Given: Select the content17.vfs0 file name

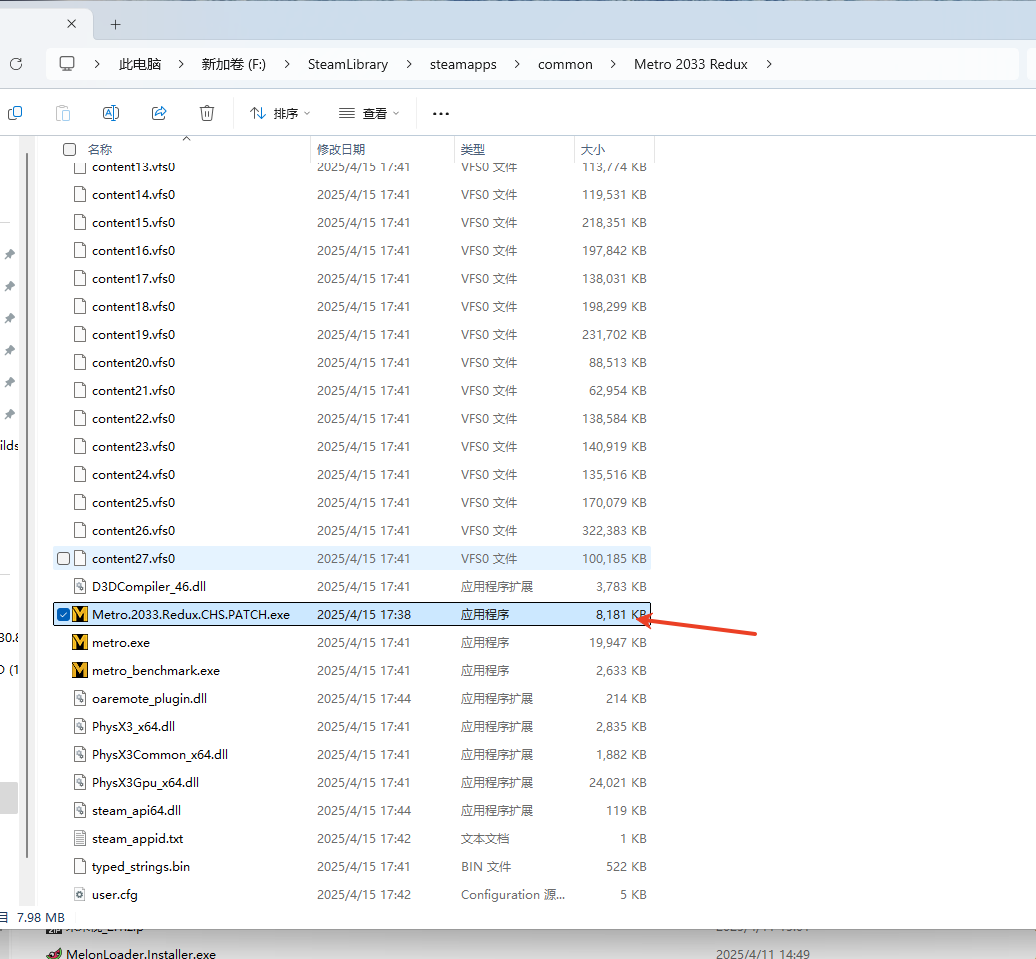Looking at the screenshot, I should pyautogui.click(x=133, y=278).
